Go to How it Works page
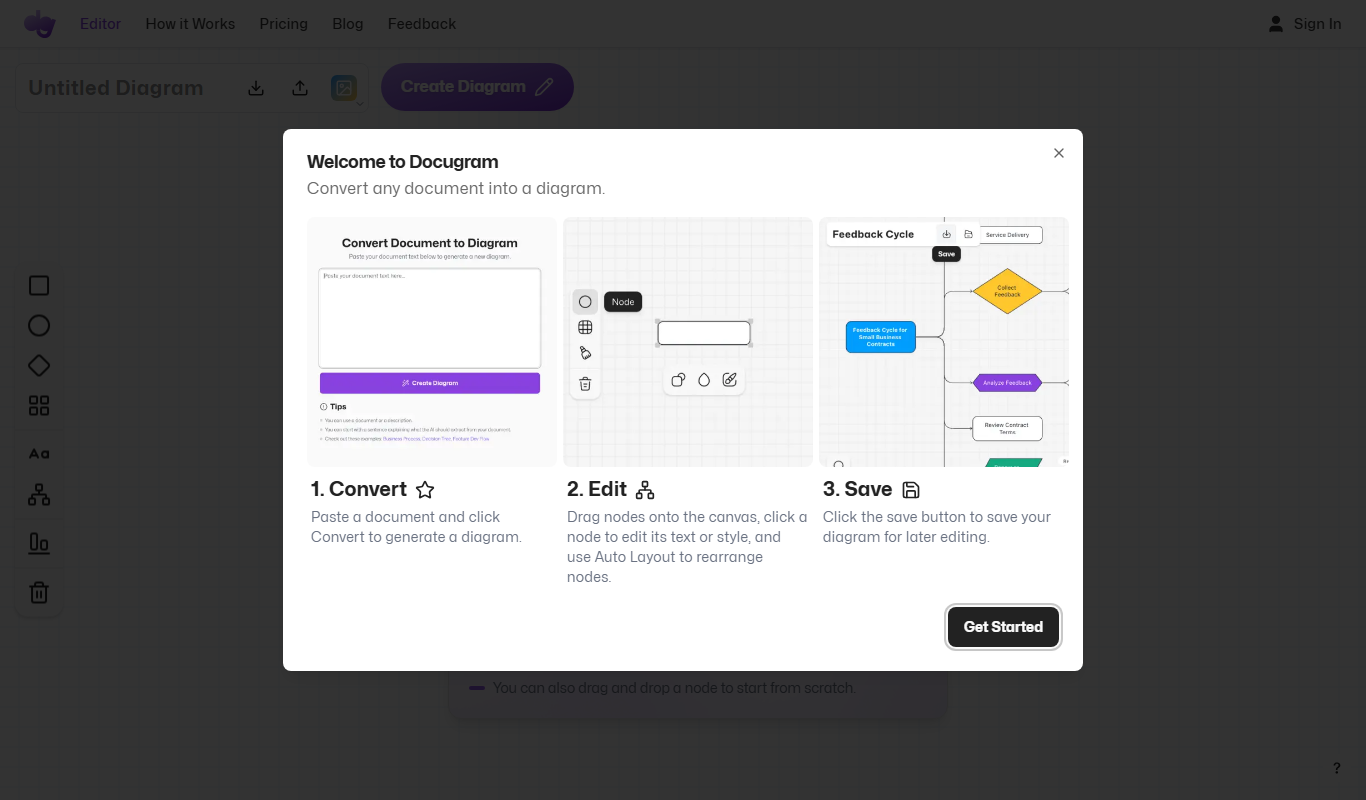Image resolution: width=1366 pixels, height=800 pixels. (x=190, y=24)
